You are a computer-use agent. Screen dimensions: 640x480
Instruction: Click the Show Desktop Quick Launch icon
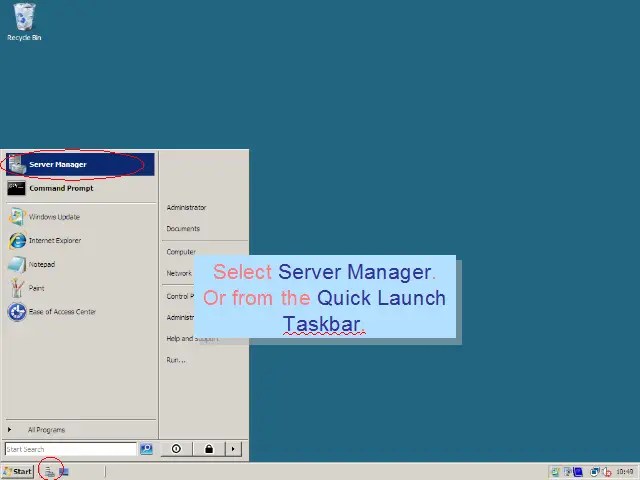click(x=64, y=472)
